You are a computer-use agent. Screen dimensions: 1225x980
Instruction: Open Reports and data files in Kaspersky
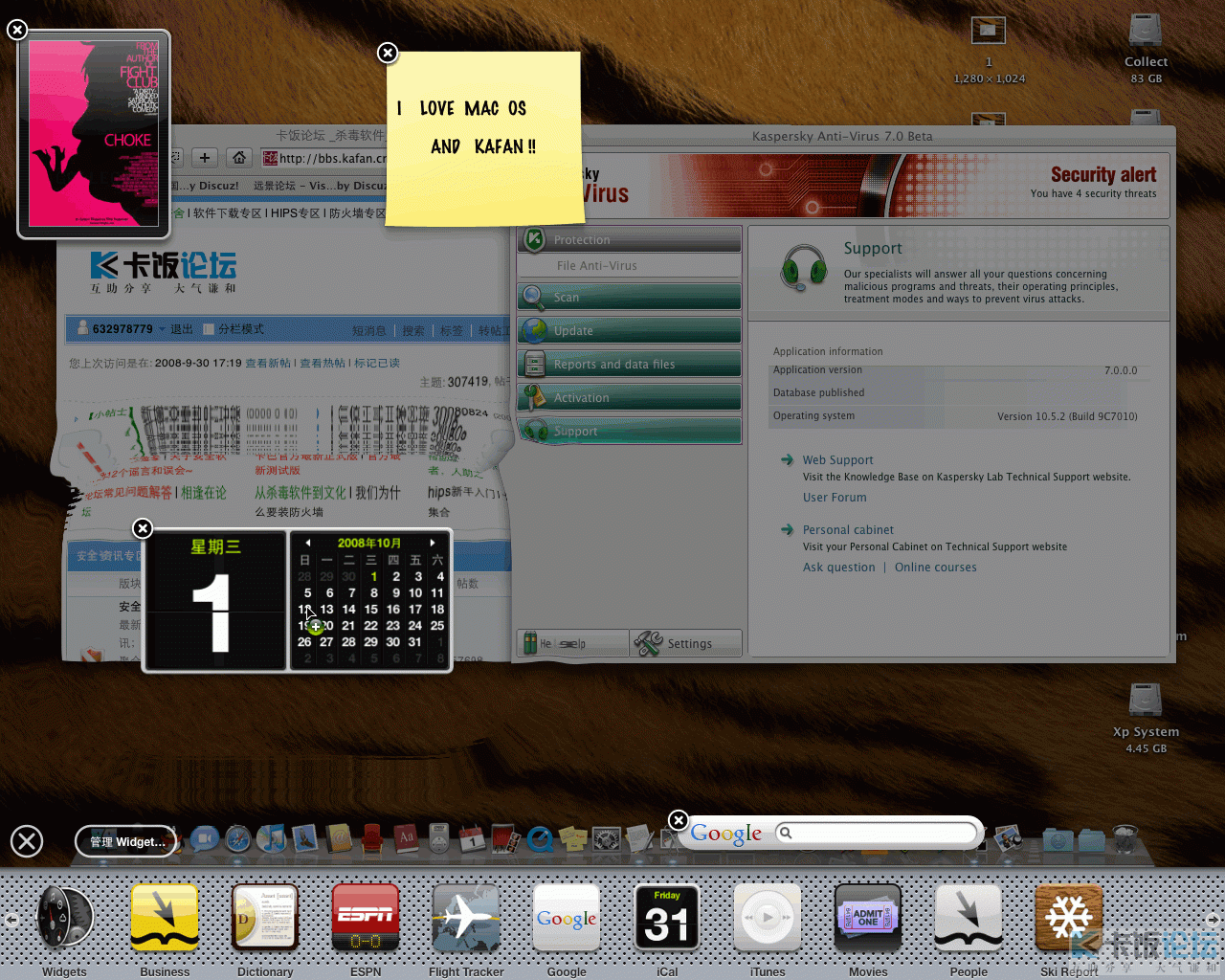click(630, 364)
